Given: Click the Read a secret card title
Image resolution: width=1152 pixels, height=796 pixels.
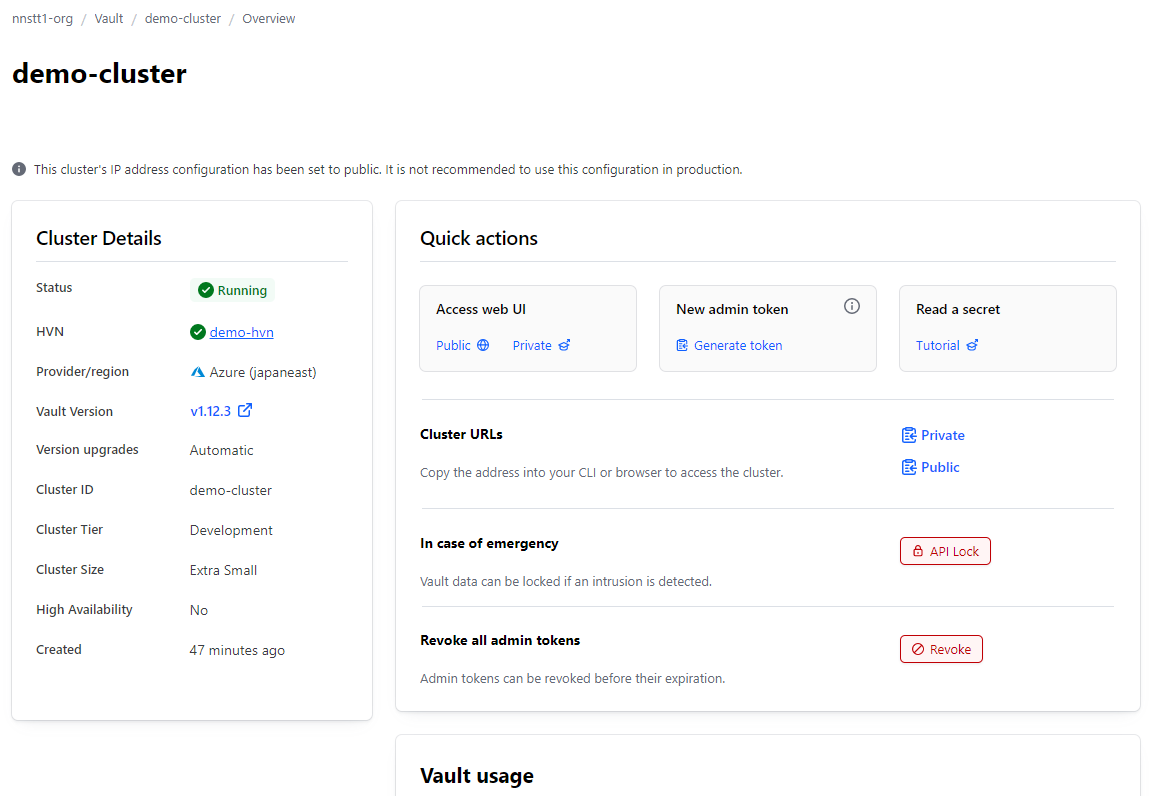Looking at the screenshot, I should coord(958,309).
